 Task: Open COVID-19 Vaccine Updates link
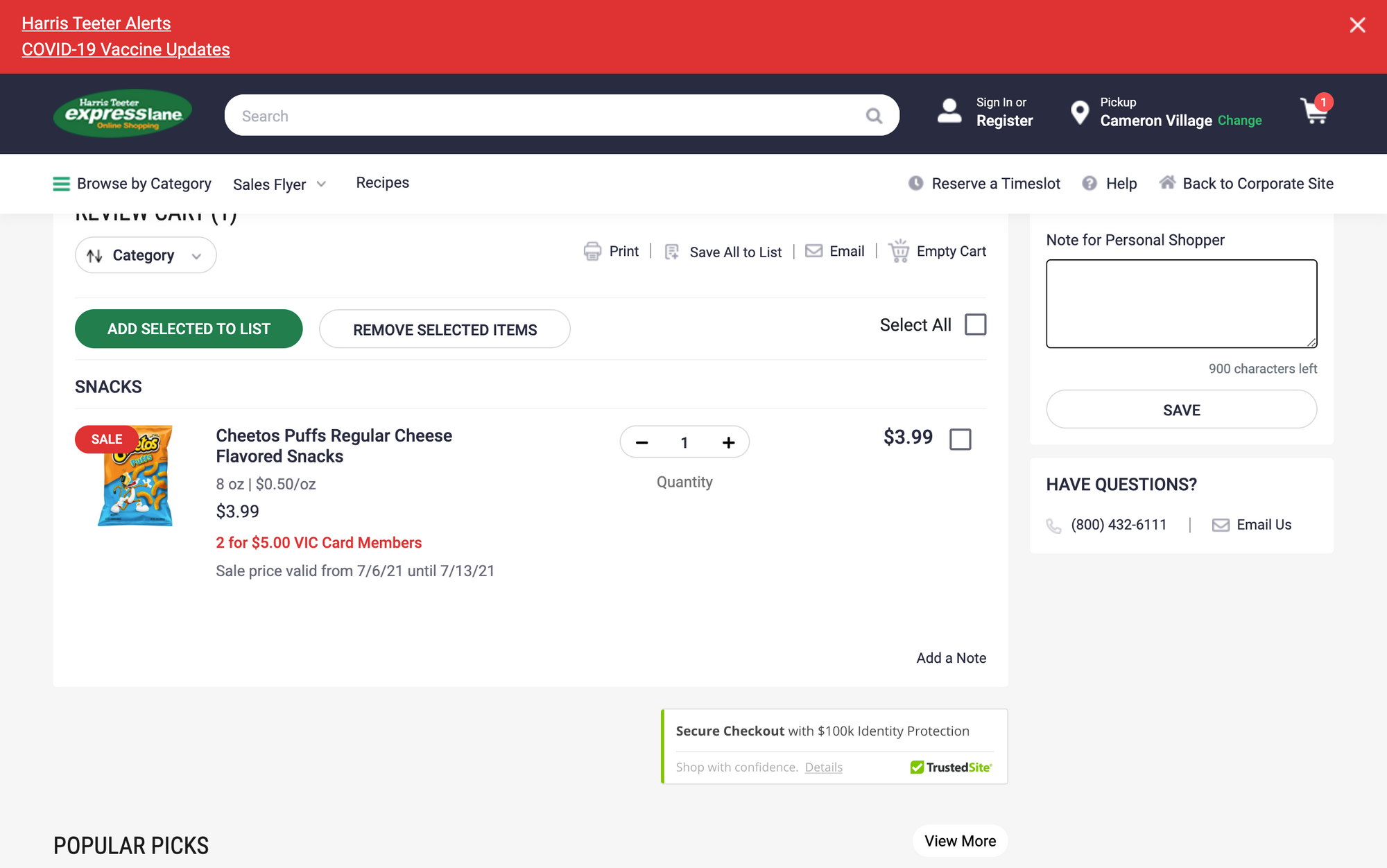126,50
